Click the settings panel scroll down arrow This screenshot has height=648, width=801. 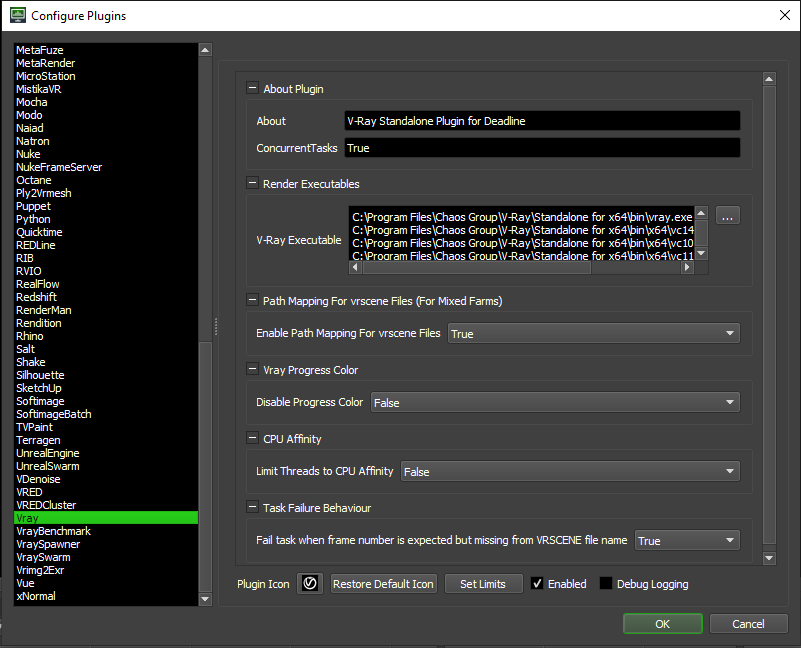pyautogui.click(x=769, y=558)
